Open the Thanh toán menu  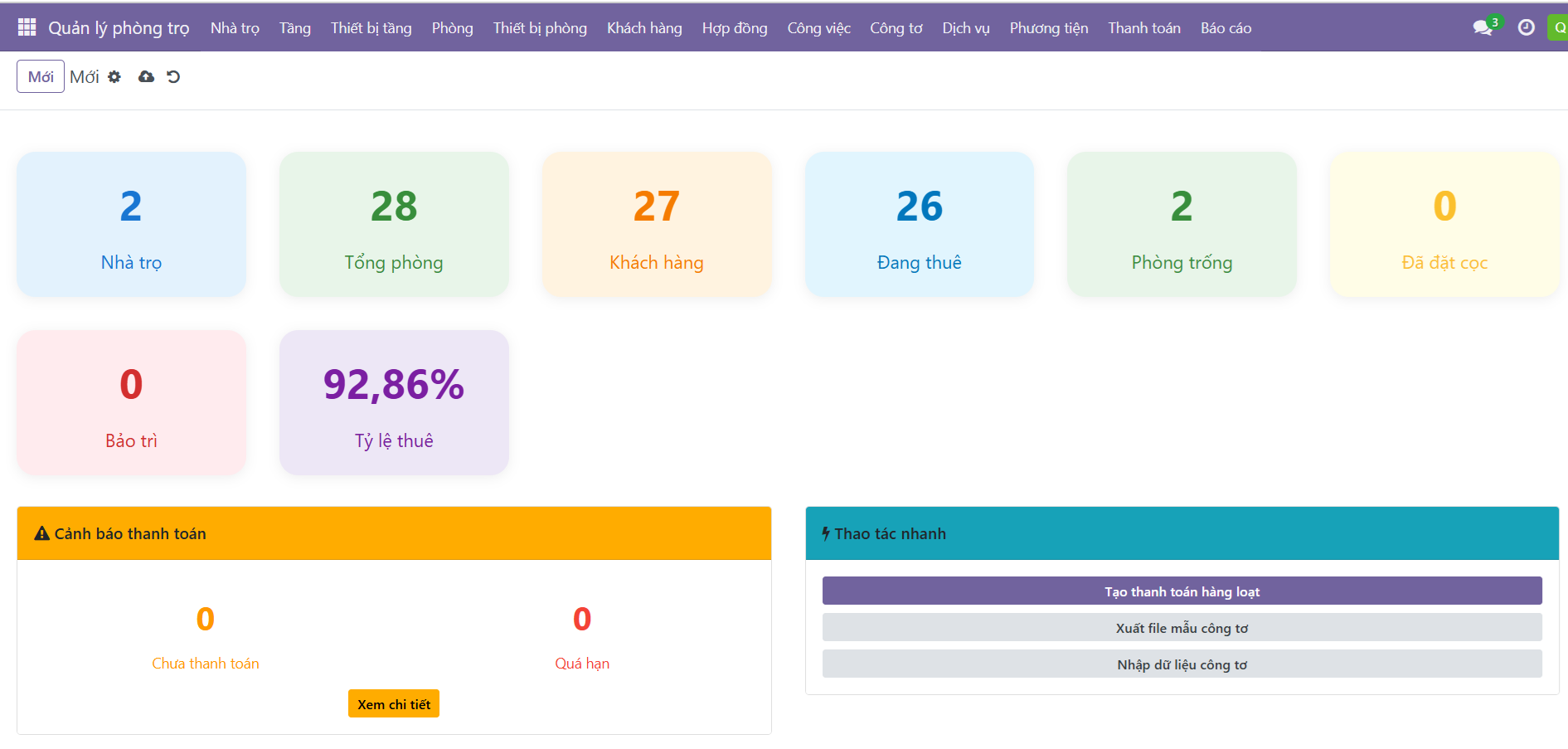[x=1144, y=27]
